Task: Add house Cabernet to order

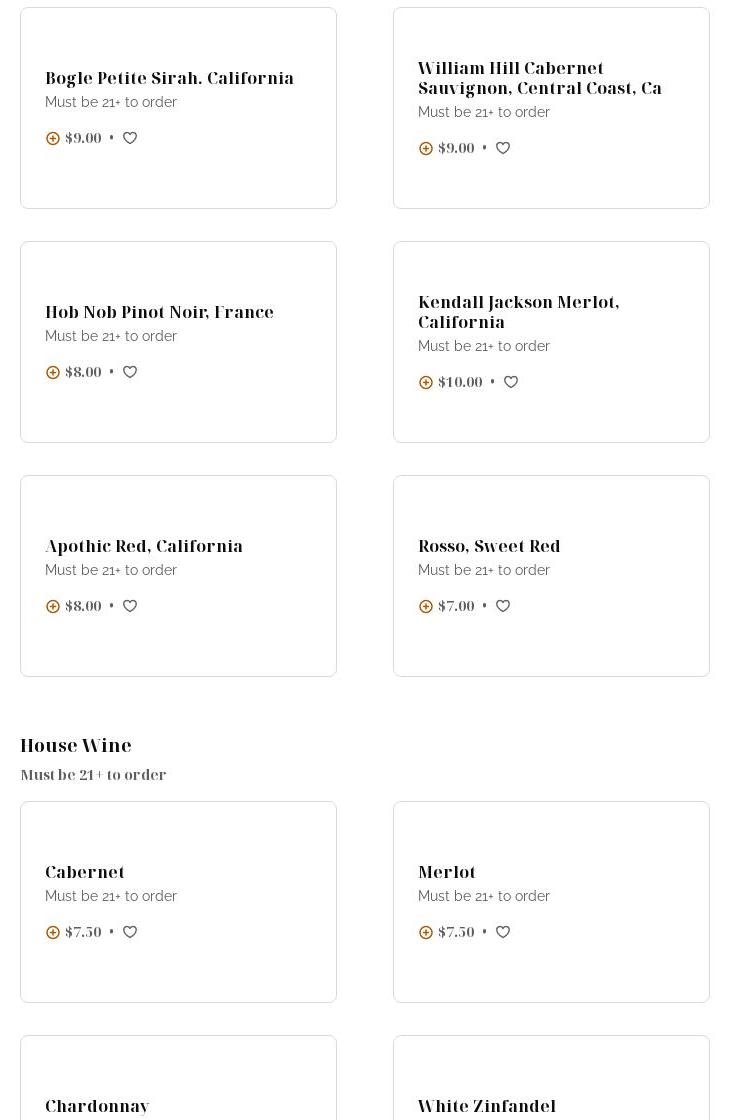Action: click(x=53, y=933)
